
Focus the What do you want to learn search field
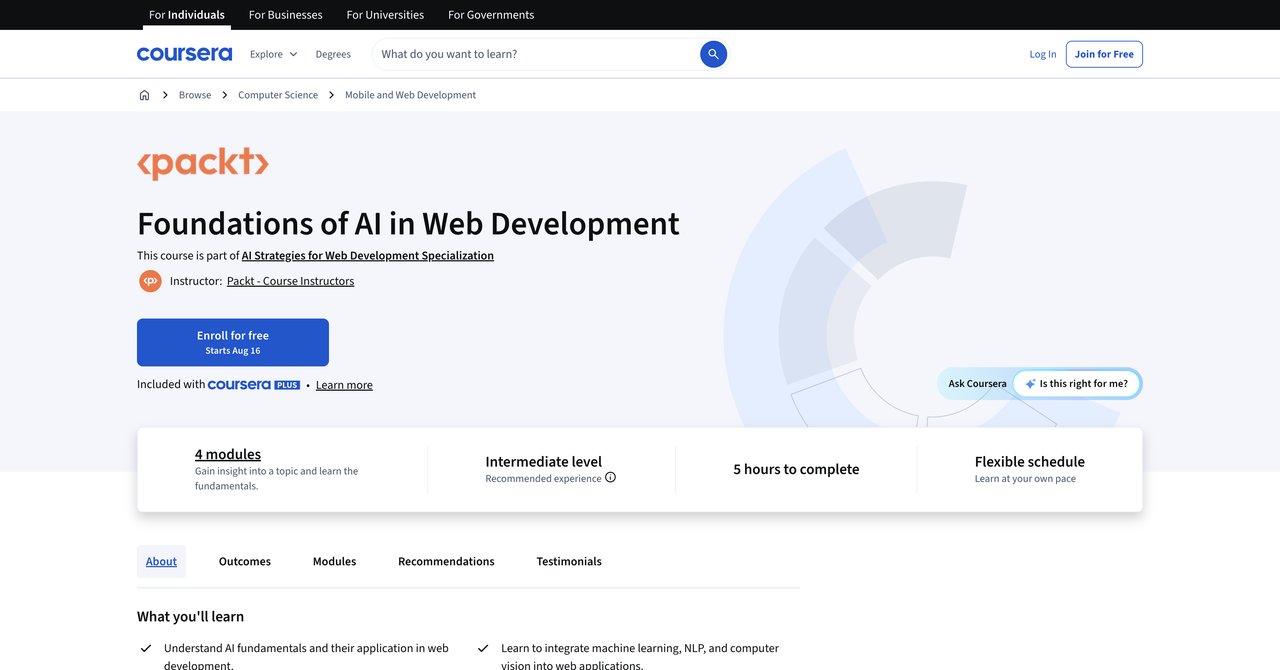(538, 54)
